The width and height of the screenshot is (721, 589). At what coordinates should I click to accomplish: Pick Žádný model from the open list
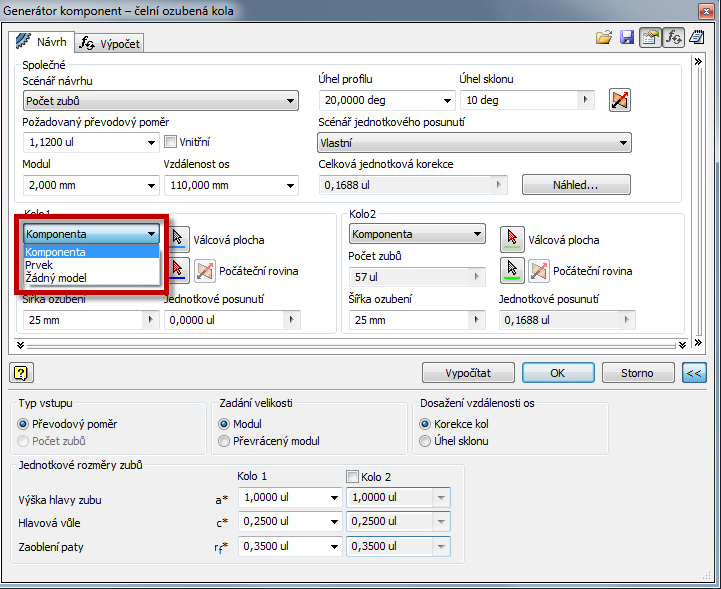click(55, 277)
